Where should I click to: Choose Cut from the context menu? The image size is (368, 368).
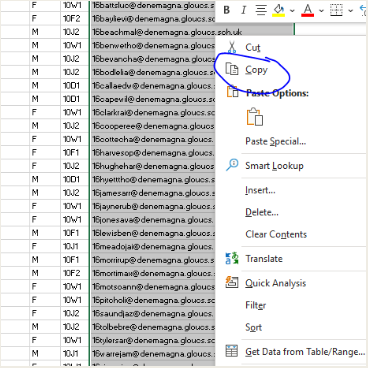253,48
